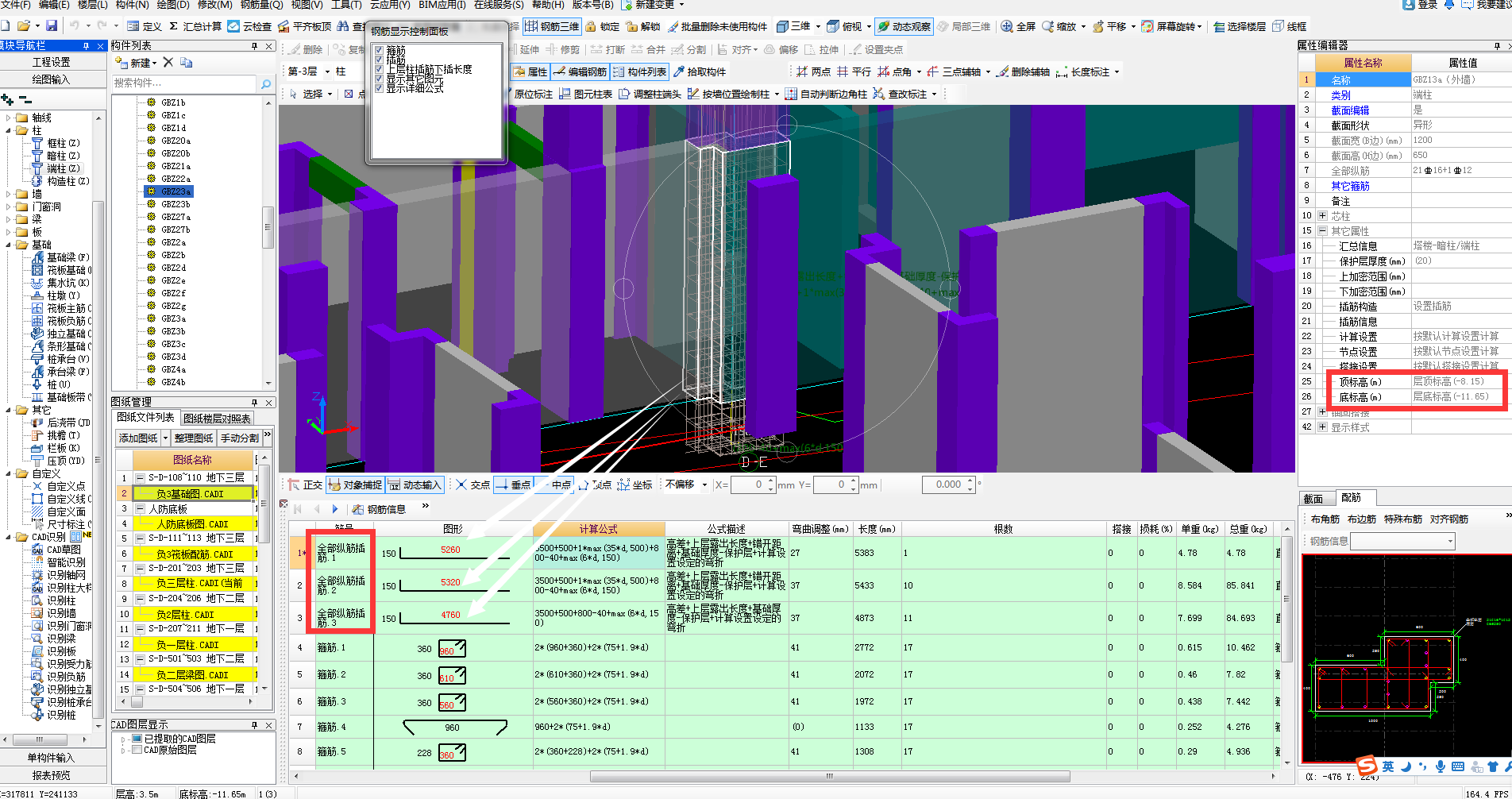Uncheck 显示其它图元 checkbox

[379, 79]
